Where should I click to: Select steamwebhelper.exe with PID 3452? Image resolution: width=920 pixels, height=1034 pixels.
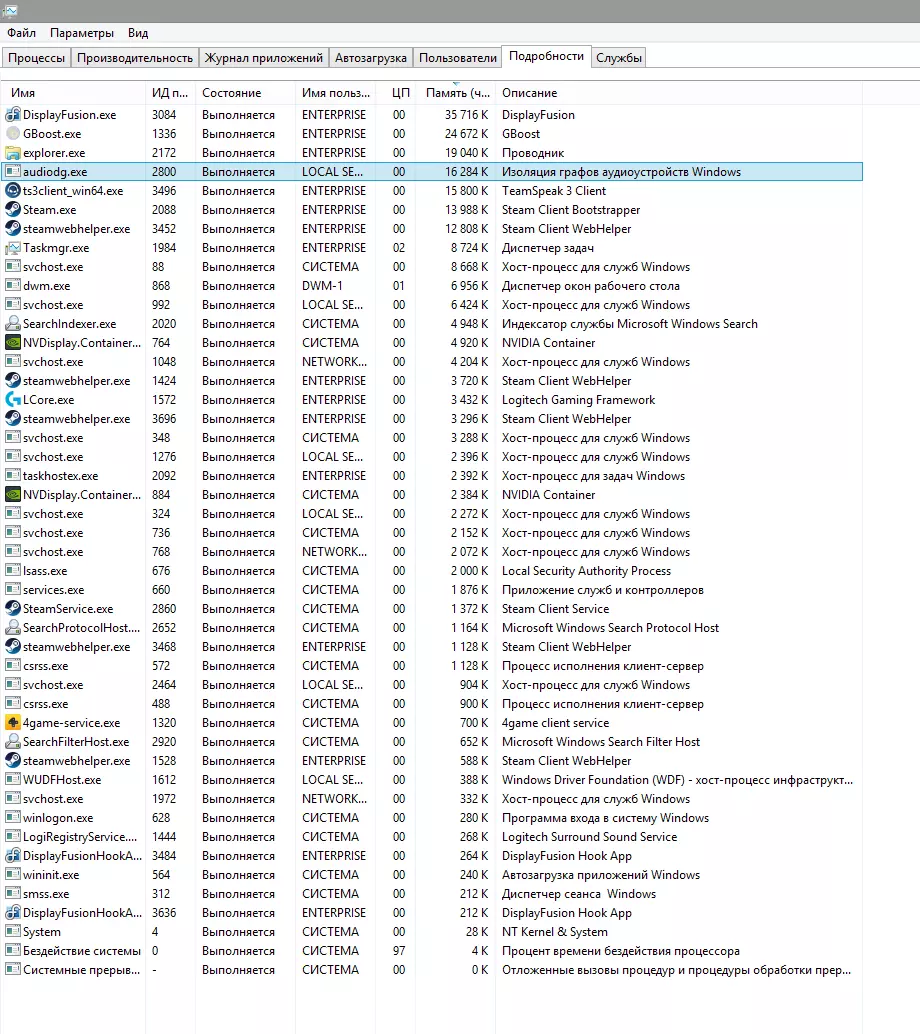click(x=432, y=229)
